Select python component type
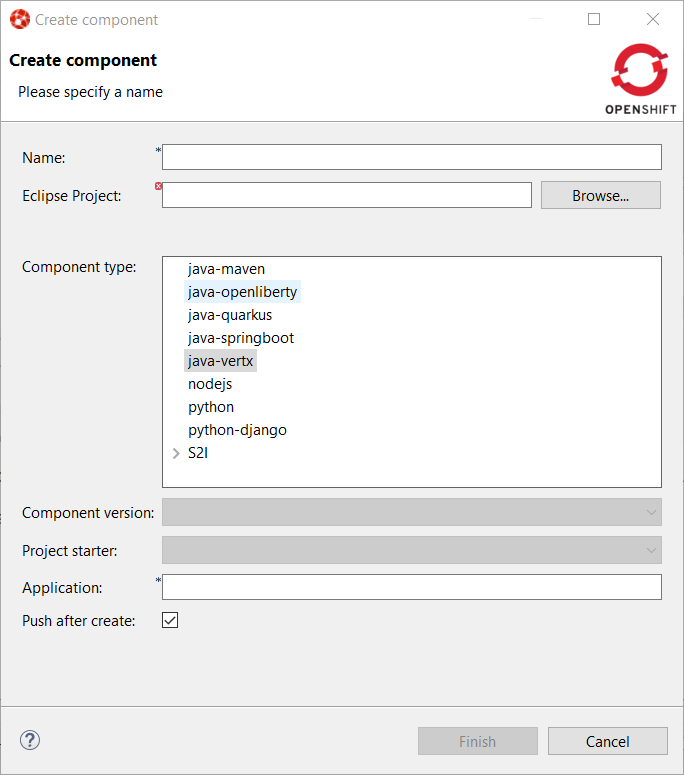 point(211,407)
